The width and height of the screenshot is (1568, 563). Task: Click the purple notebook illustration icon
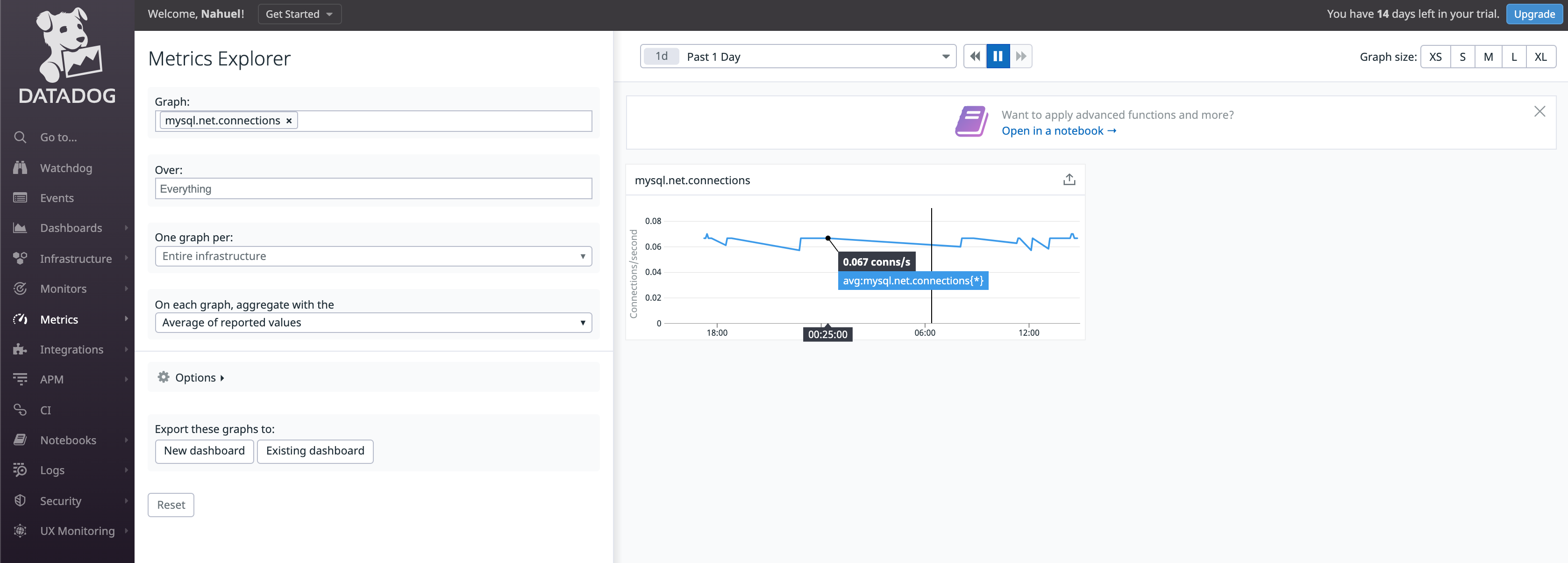[x=971, y=122]
